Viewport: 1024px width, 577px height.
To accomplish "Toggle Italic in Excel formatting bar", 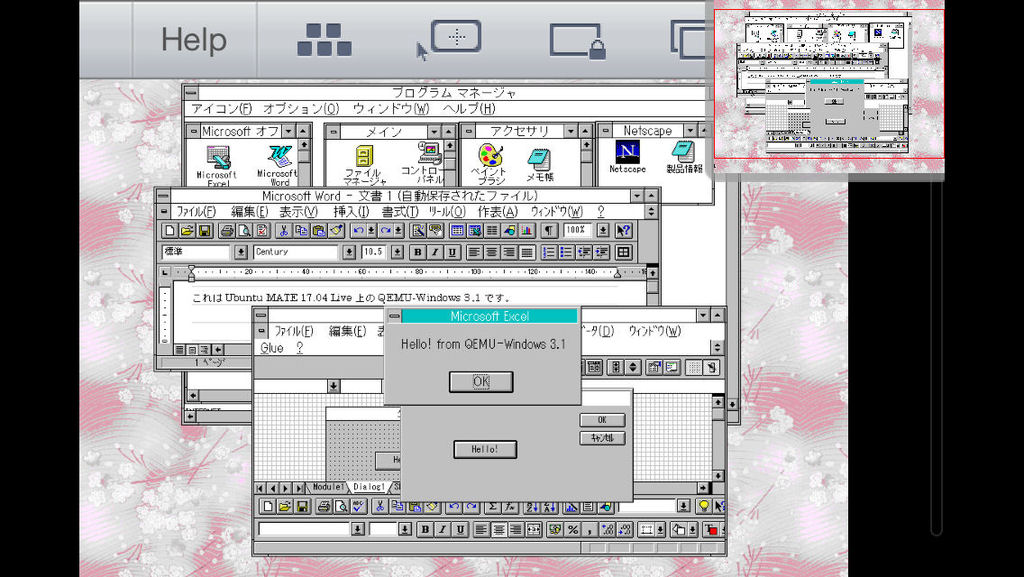I will coord(443,529).
